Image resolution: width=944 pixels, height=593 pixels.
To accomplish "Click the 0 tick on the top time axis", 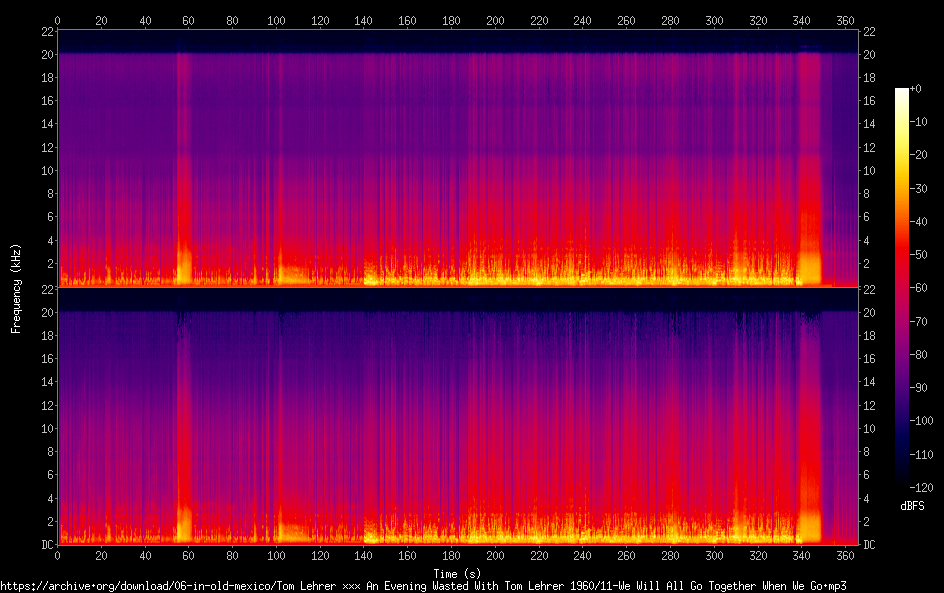I will point(58,19).
